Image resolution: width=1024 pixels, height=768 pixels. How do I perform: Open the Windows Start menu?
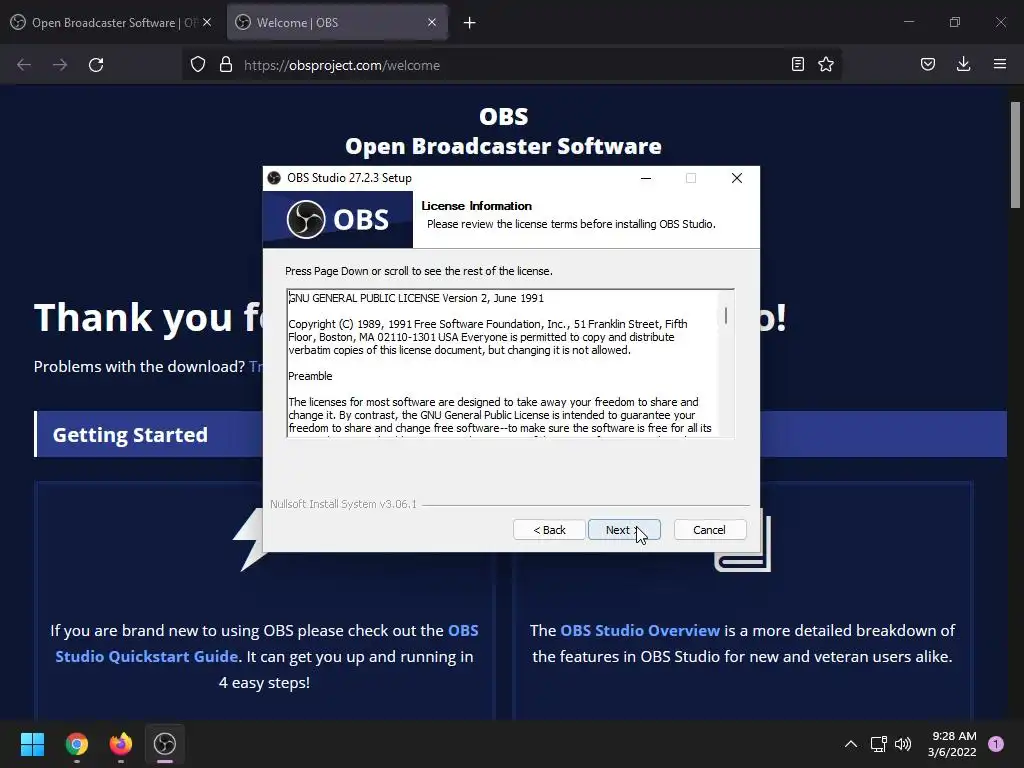click(x=32, y=744)
